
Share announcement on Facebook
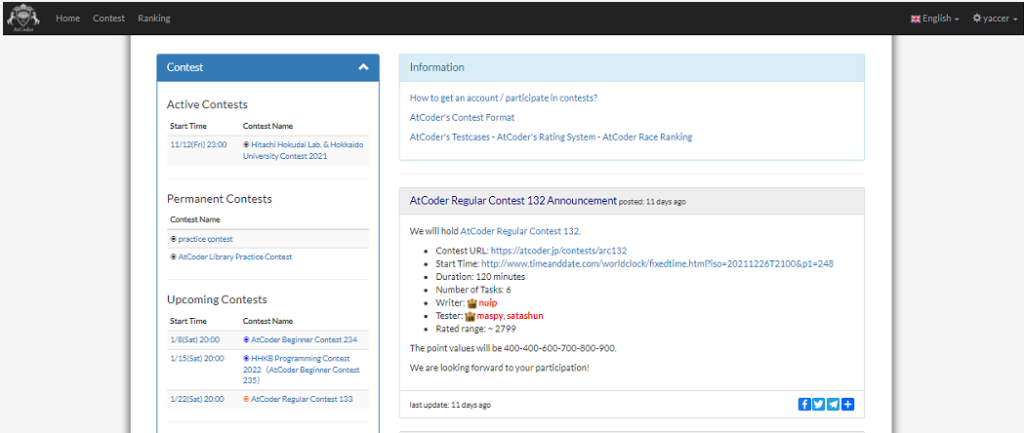(804, 404)
